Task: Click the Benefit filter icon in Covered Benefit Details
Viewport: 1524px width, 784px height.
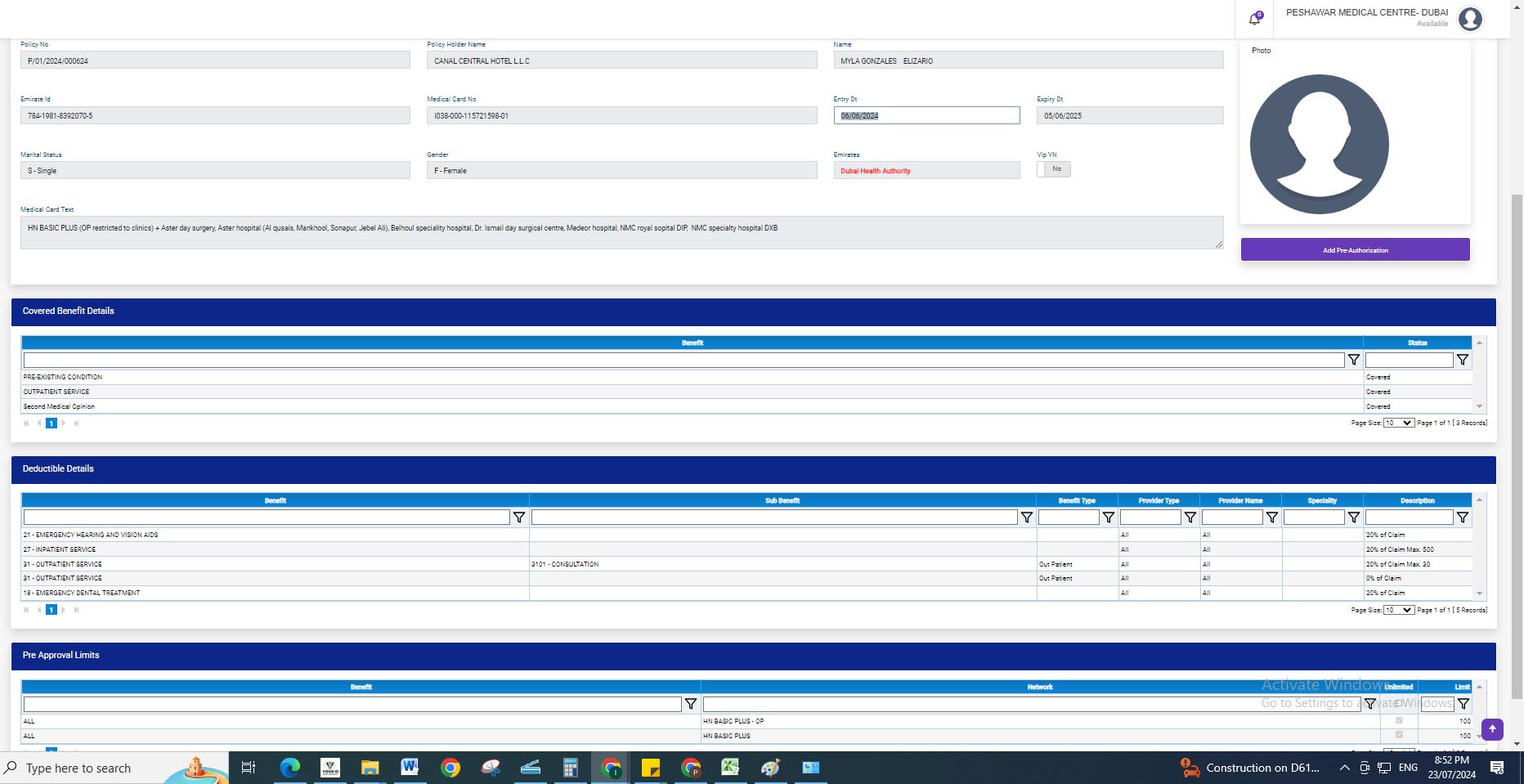Action: (1353, 360)
